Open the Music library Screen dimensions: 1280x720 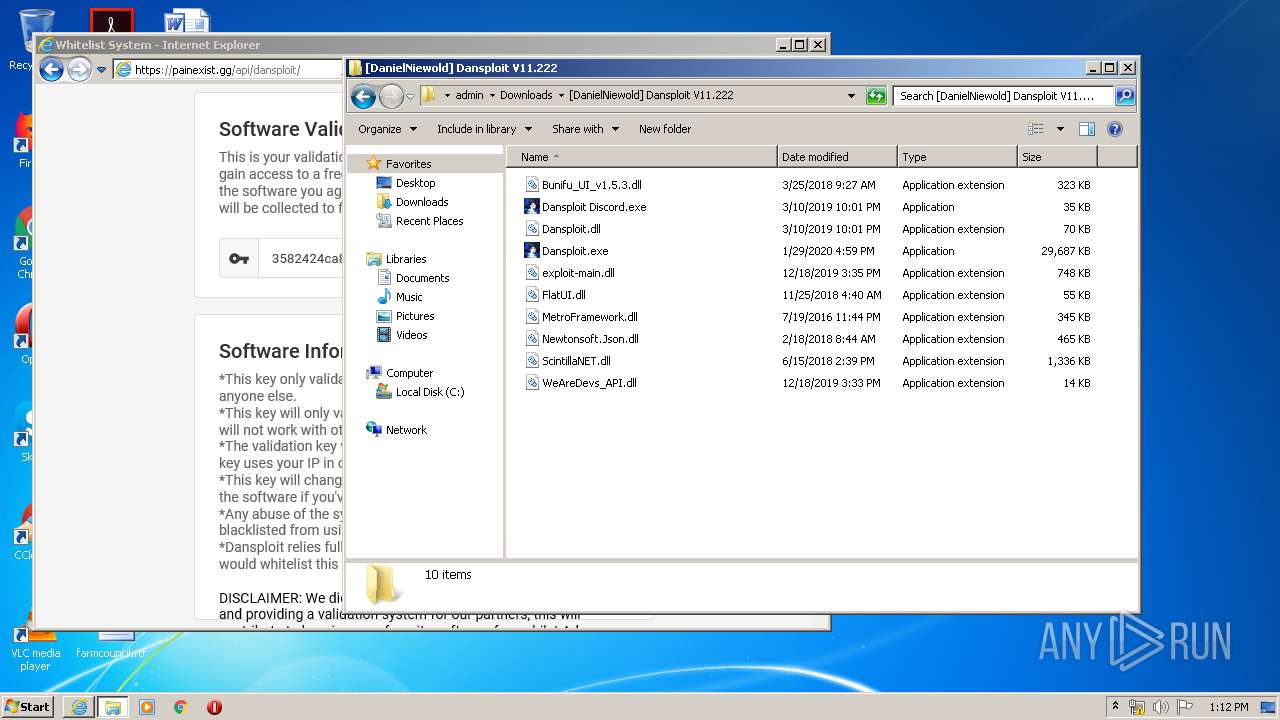(x=409, y=297)
